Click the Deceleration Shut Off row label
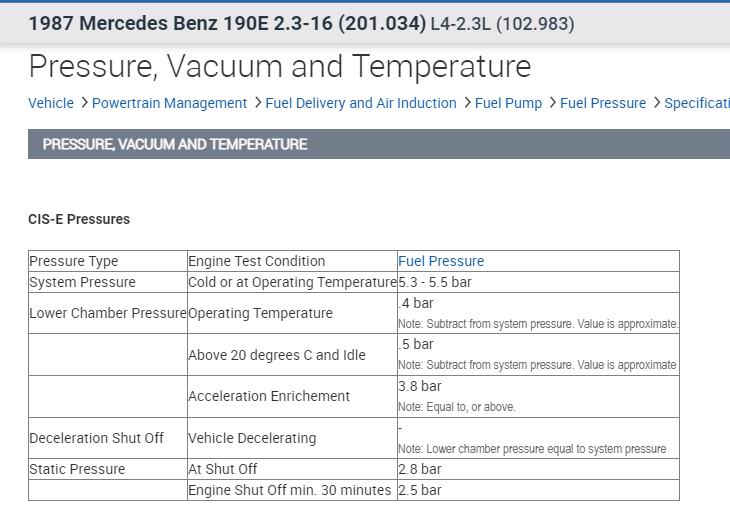 pos(97,438)
